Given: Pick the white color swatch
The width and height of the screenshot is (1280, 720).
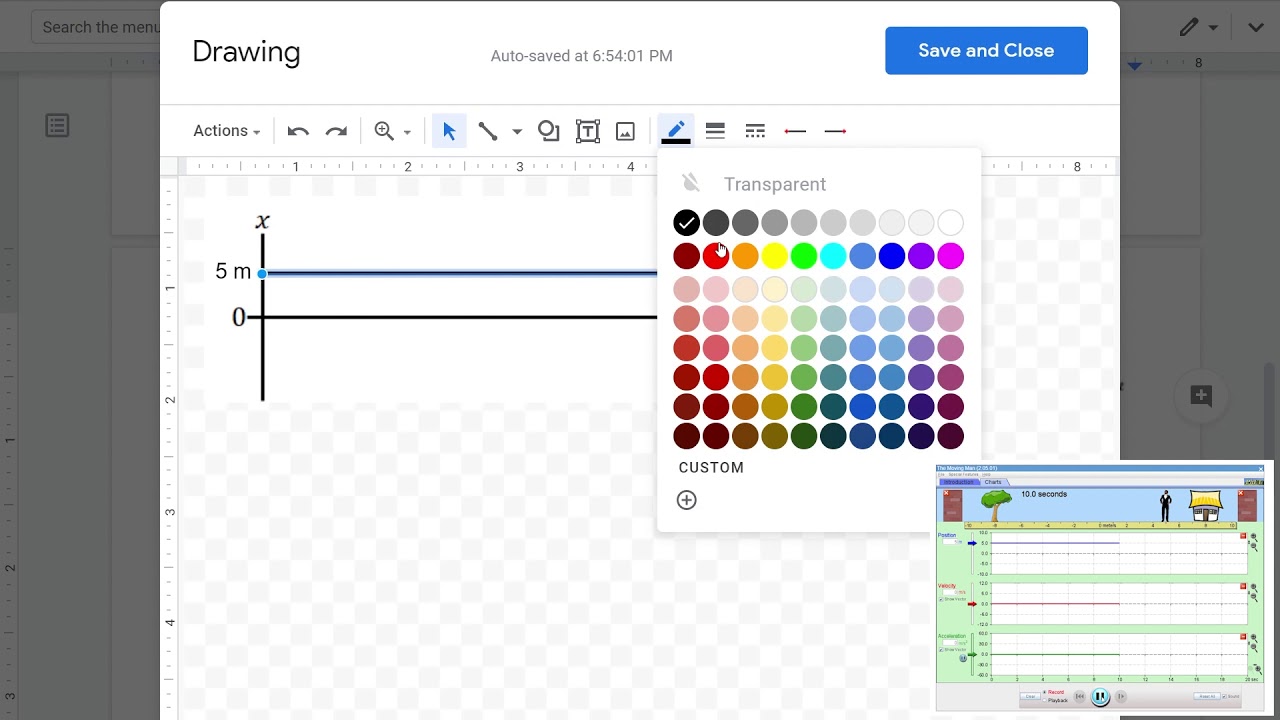Looking at the screenshot, I should click(x=951, y=223).
